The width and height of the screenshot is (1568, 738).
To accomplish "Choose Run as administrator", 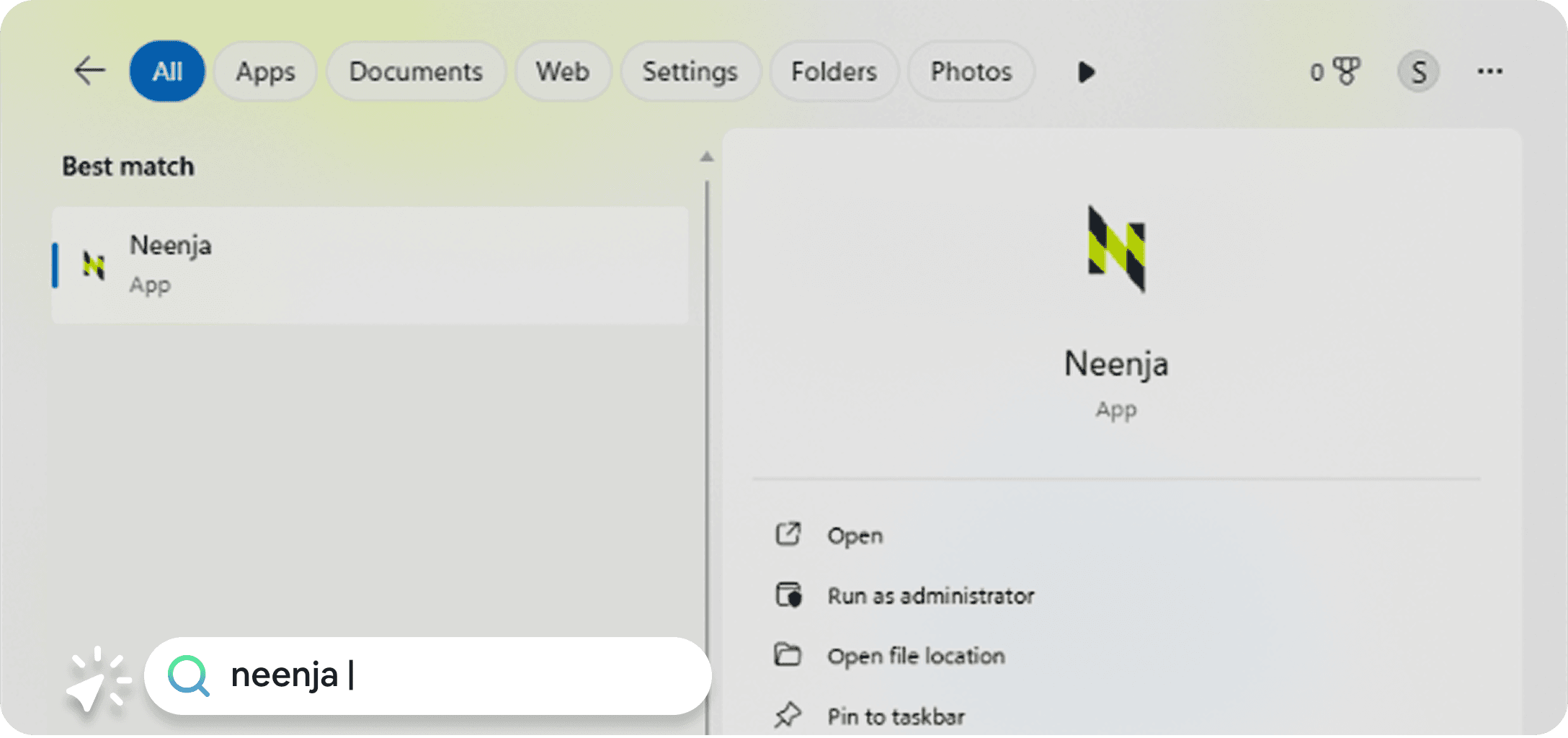I will 930,596.
